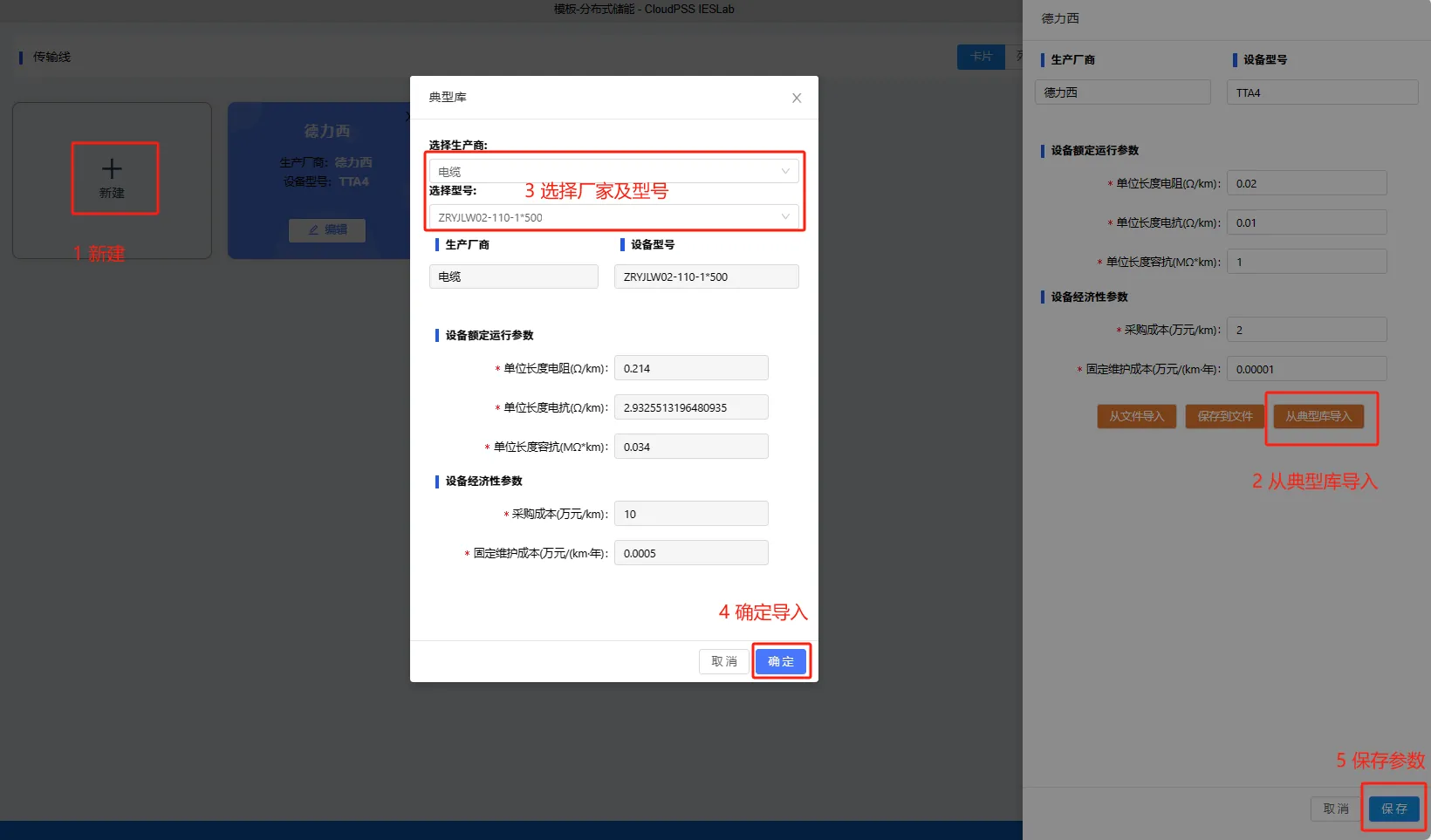Click 固定维护成本 field with 0.0005
Screen dimensions: 1431x840
click(x=691, y=553)
